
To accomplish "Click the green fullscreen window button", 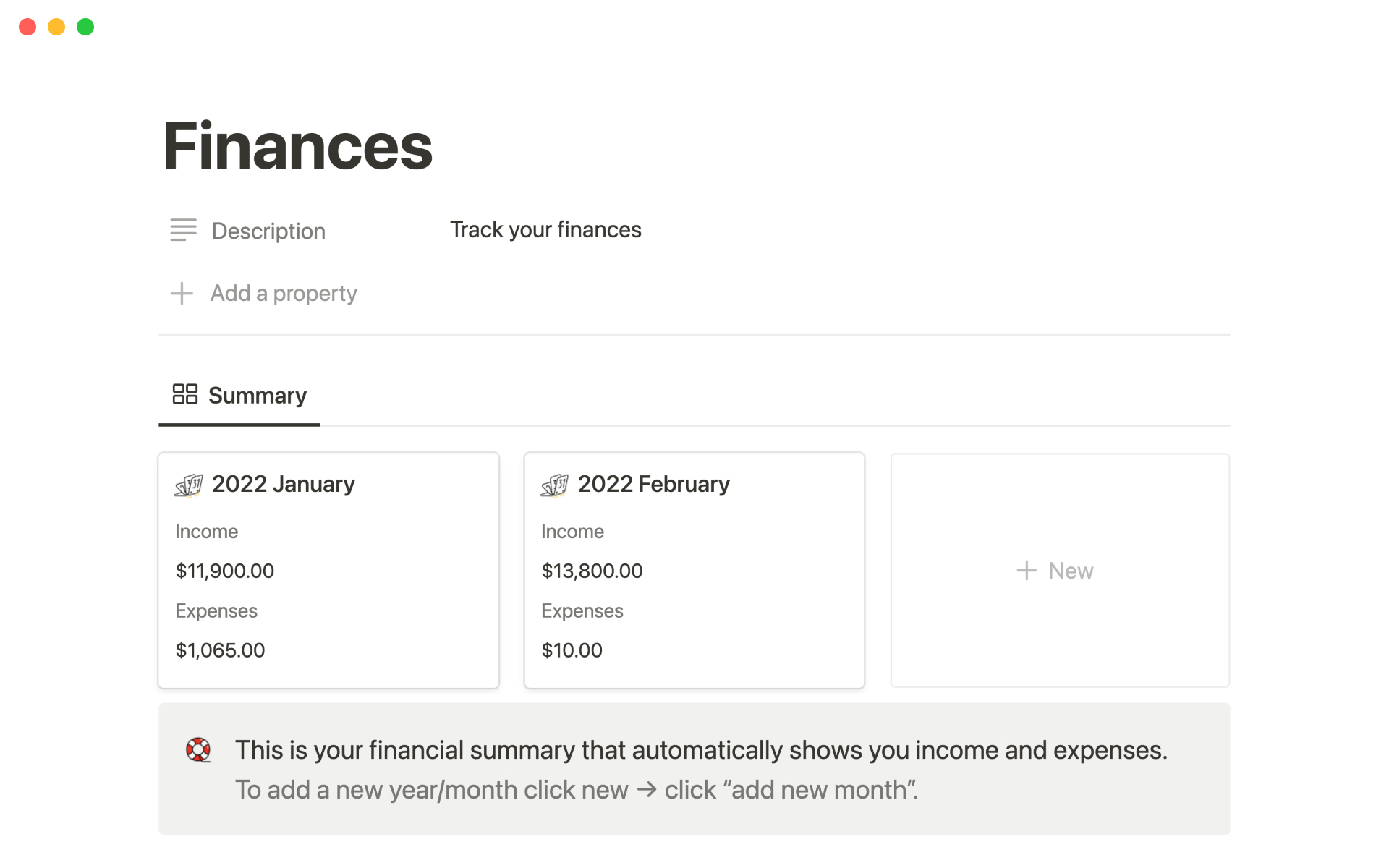I will tap(85, 27).
